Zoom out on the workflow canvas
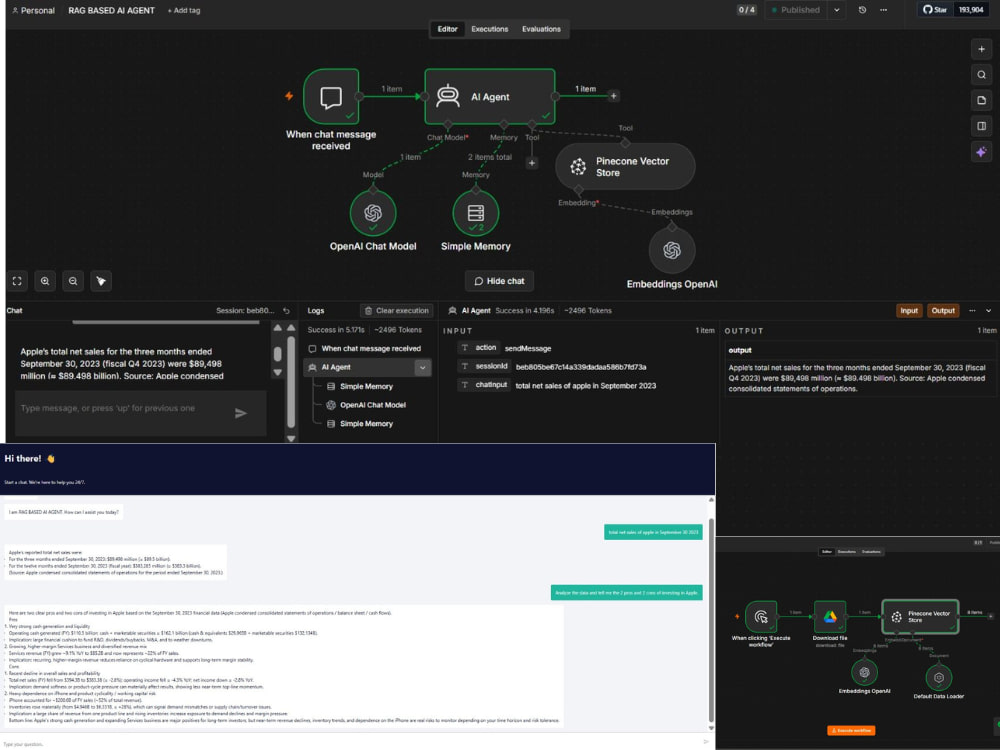This screenshot has width=1000, height=750. coord(73,281)
